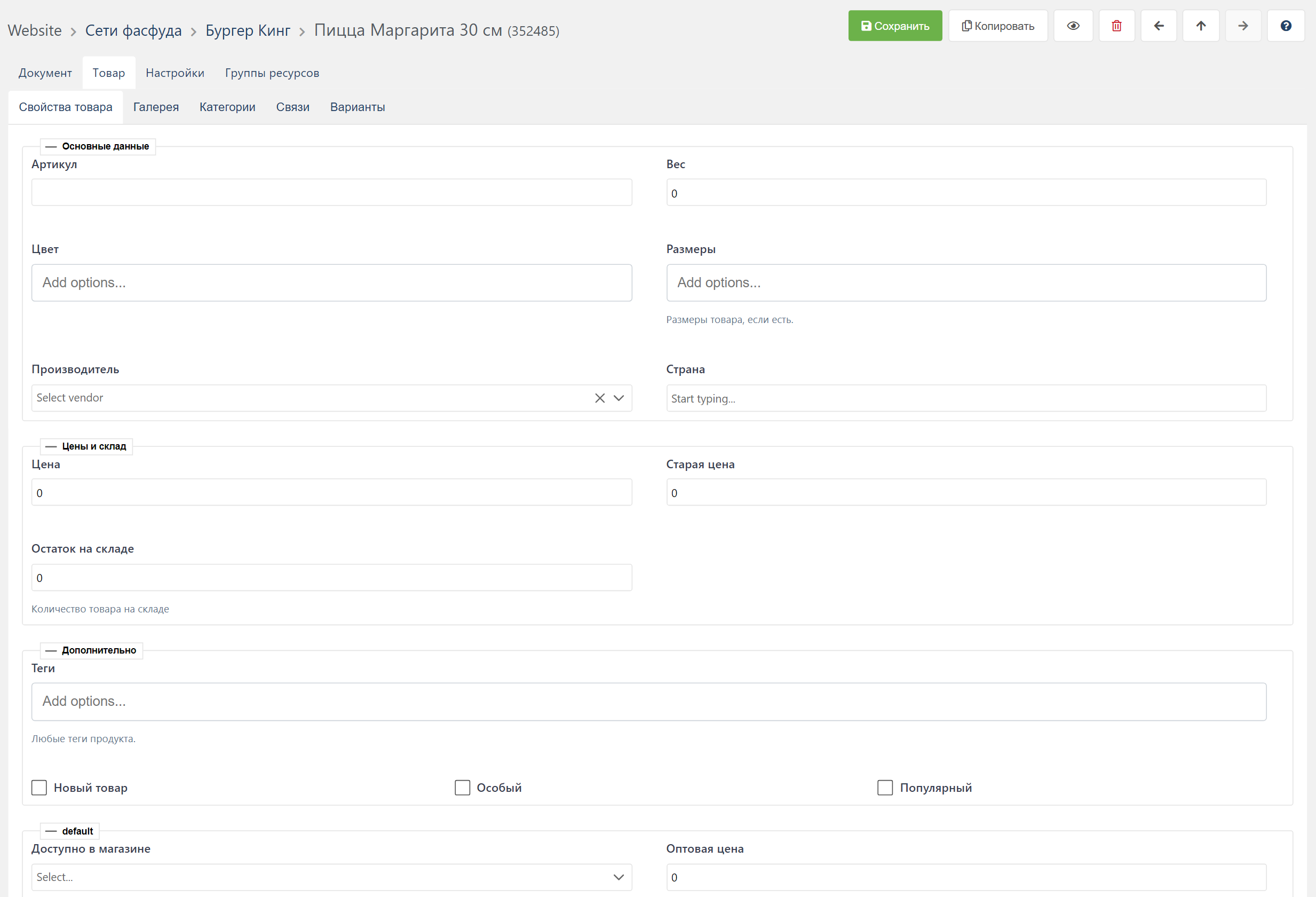Viewport: 1316px width, 897px height.
Task: Tick the Особый checkbox
Action: [x=462, y=788]
